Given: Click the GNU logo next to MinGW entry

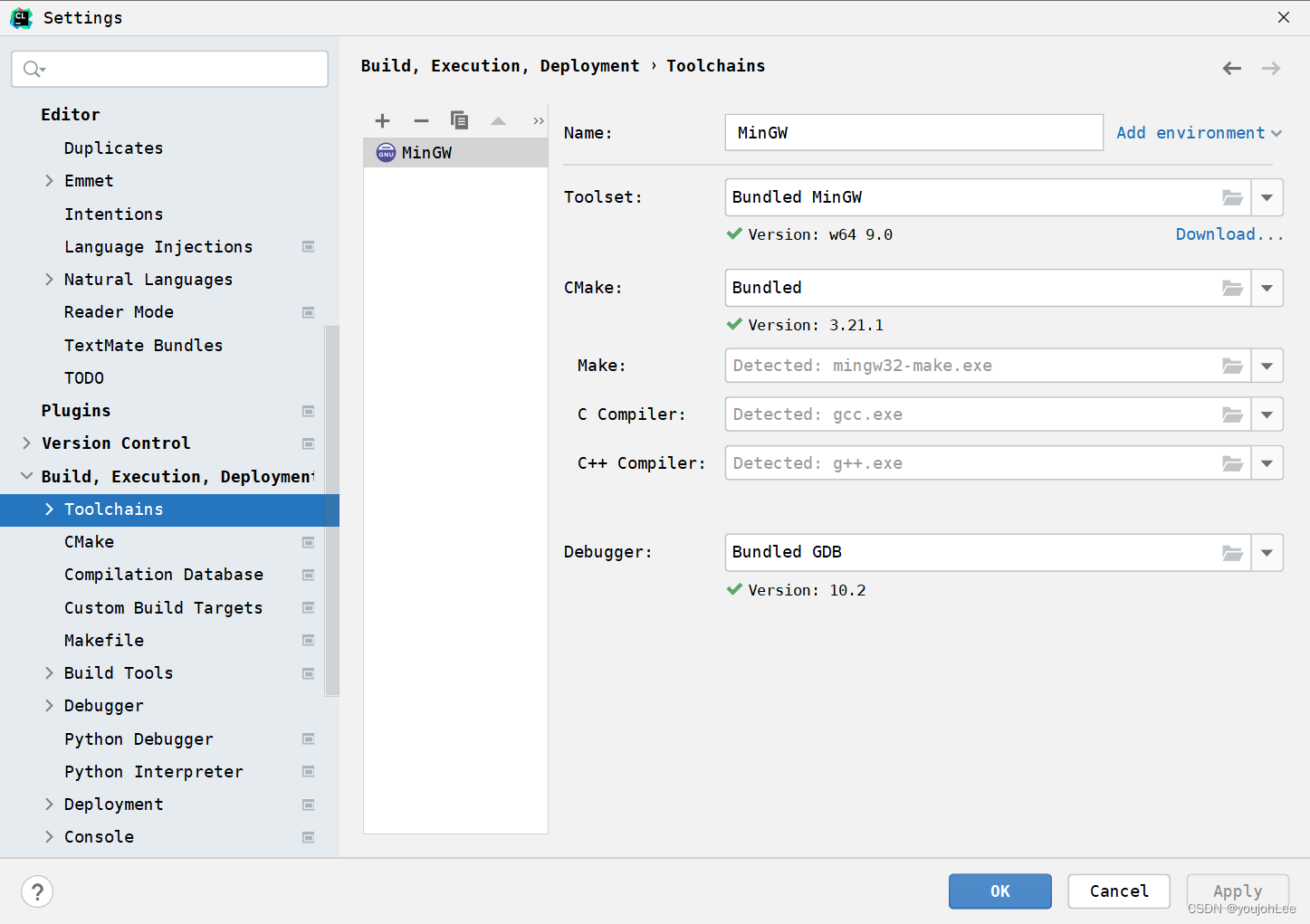Looking at the screenshot, I should 386,152.
